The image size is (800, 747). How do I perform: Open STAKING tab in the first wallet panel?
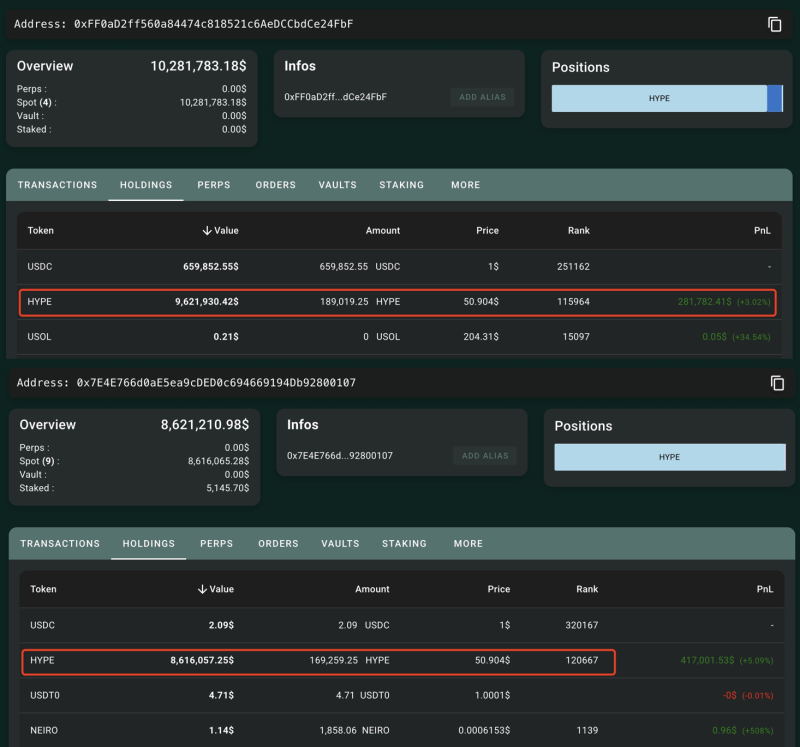402,185
